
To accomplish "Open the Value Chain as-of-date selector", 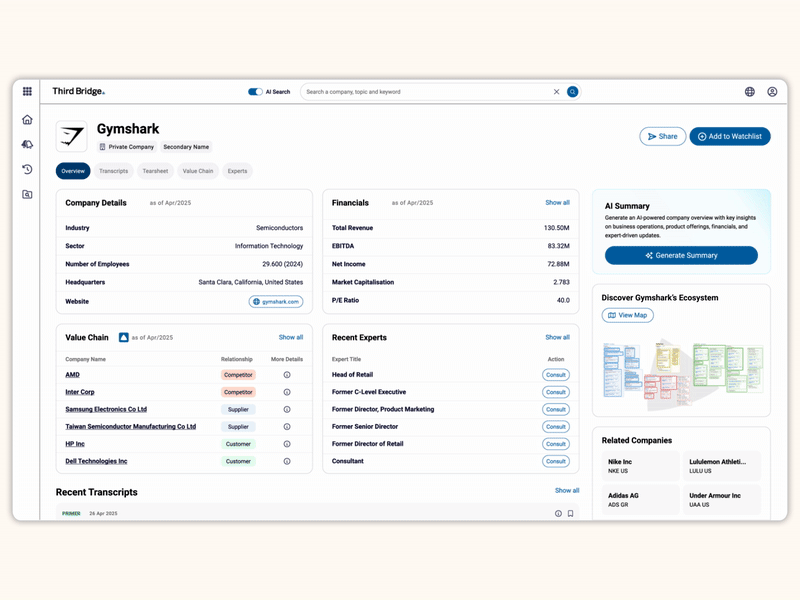I will [x=124, y=338].
